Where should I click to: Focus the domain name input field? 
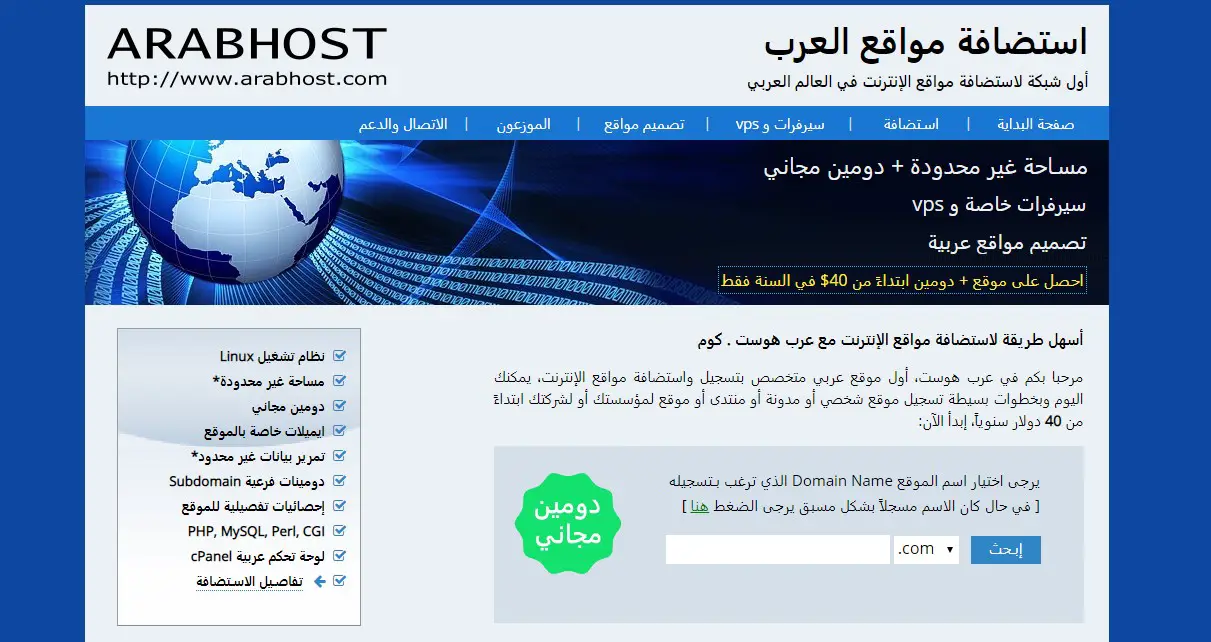coord(778,549)
